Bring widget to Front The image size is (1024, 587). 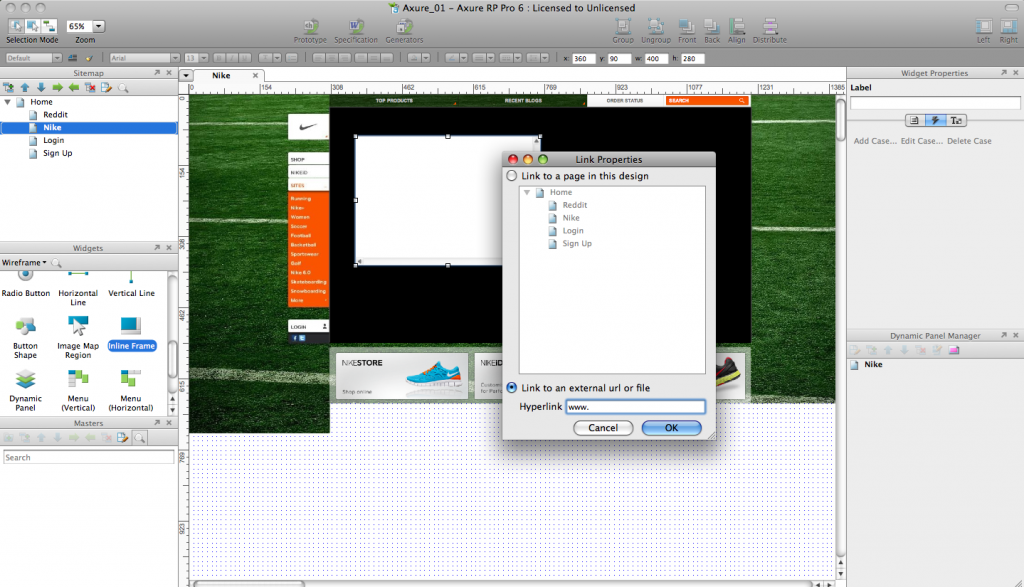click(686, 31)
